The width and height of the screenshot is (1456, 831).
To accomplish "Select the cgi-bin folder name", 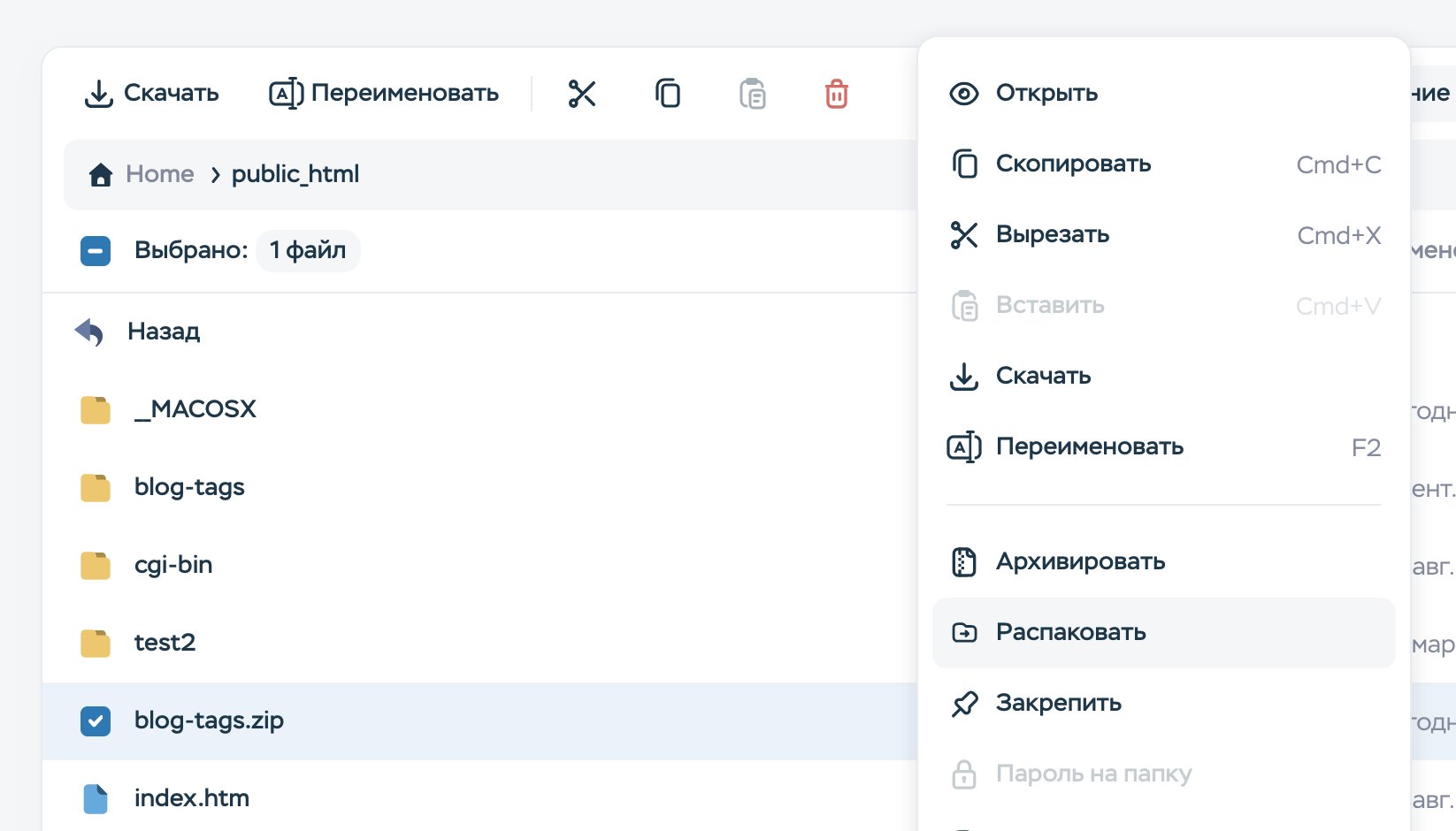I will pyautogui.click(x=173, y=565).
